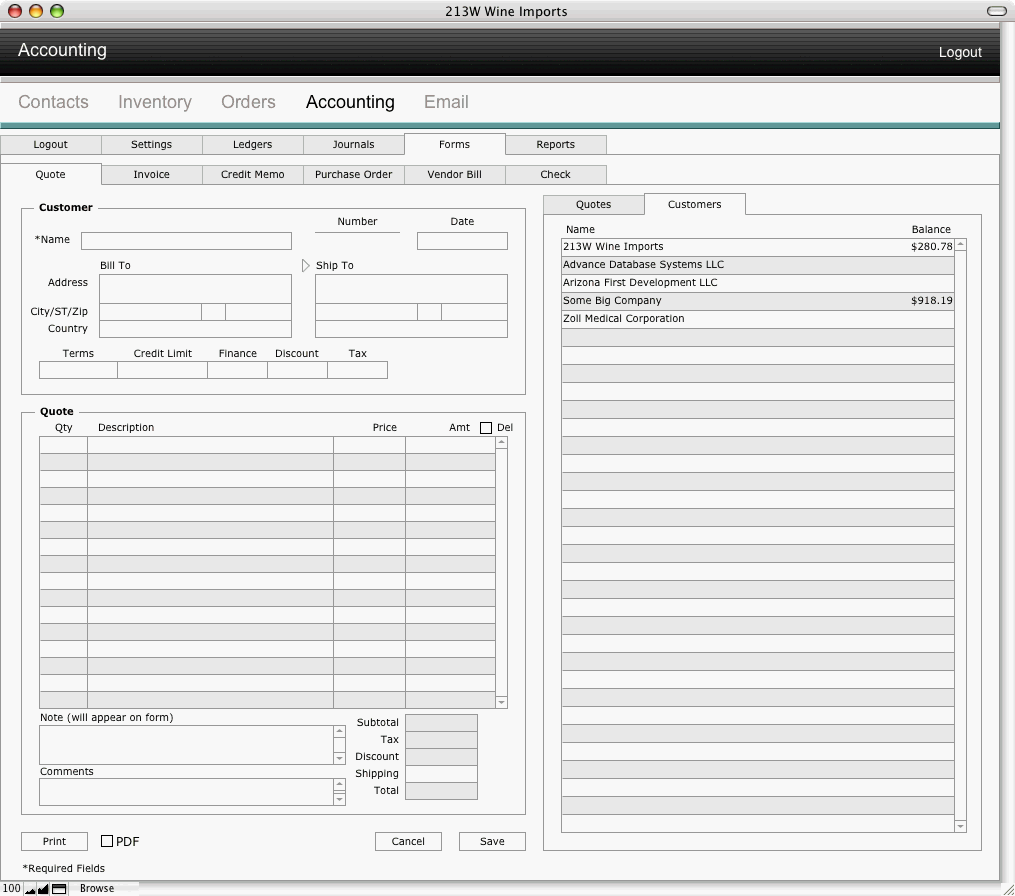Switch to the Quotes list tab
Image resolution: width=1015 pixels, height=896 pixels.
click(x=594, y=204)
